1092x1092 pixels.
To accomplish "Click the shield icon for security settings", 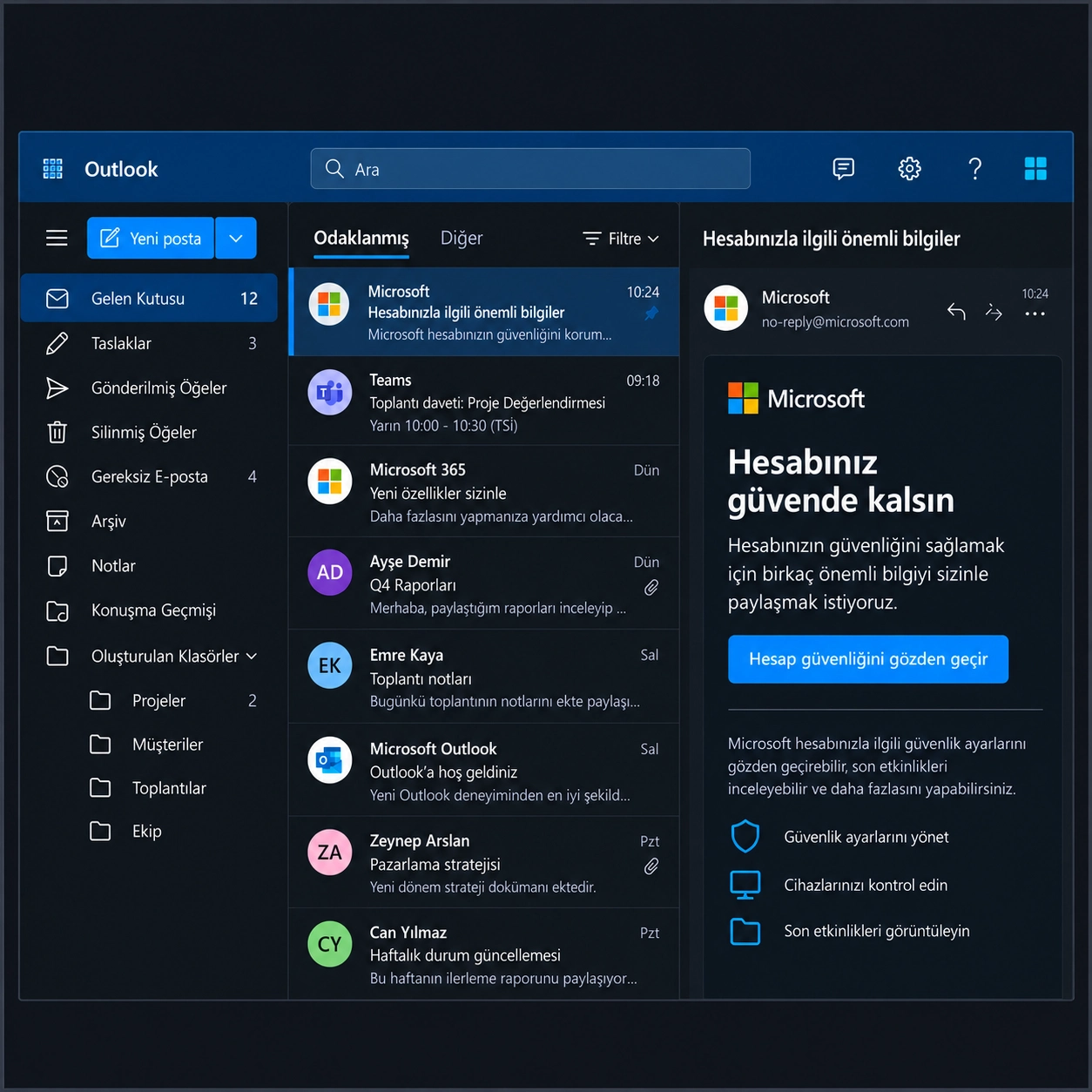I will click(745, 837).
